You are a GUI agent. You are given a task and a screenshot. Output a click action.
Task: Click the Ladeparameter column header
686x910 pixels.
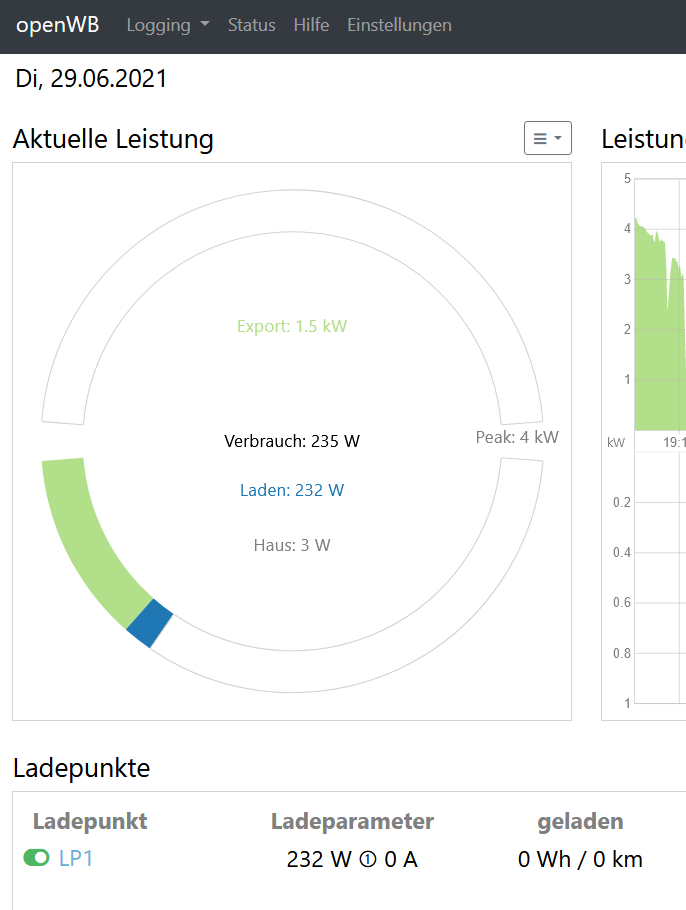352,821
